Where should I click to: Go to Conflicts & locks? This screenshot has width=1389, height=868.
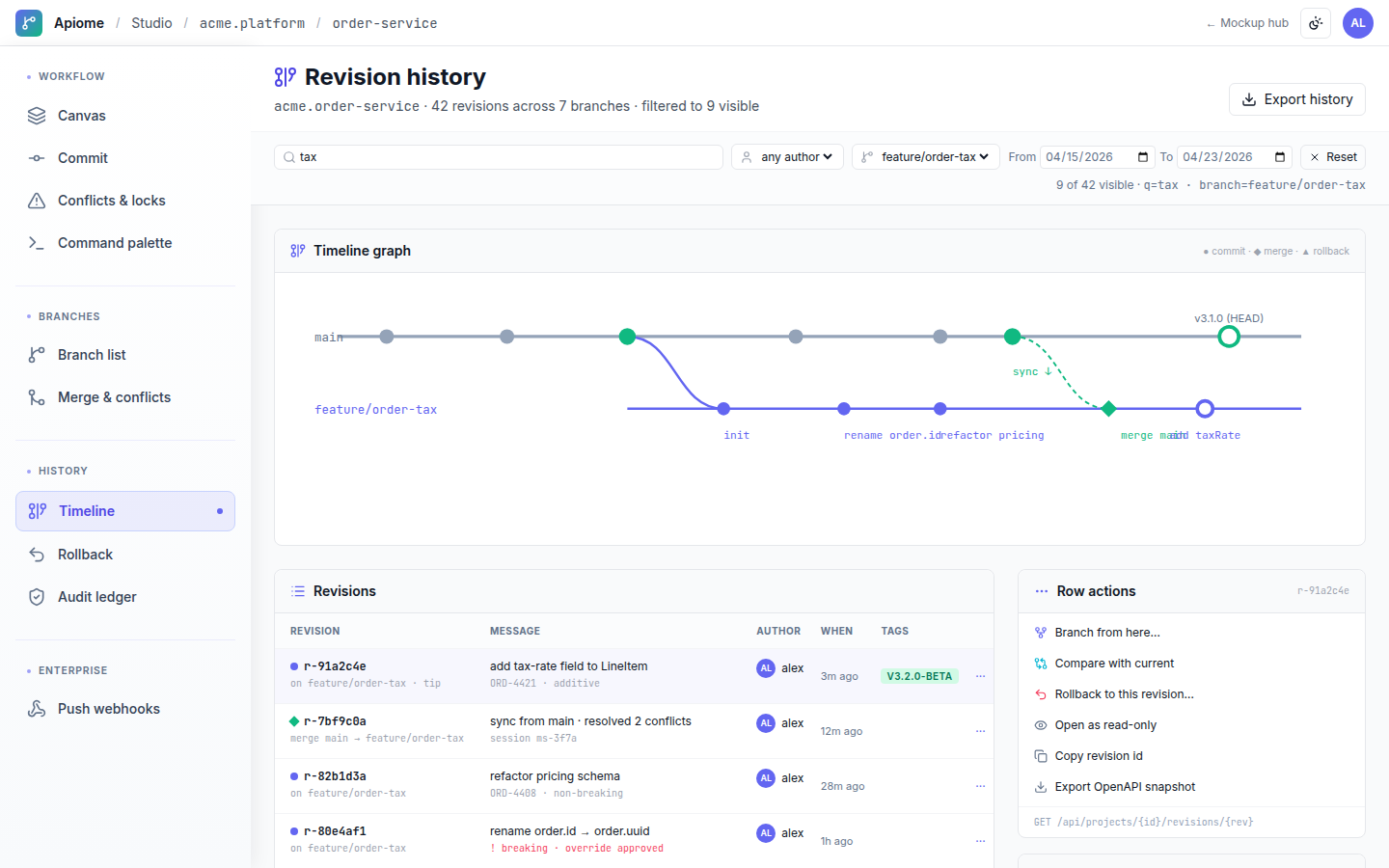[125, 201]
